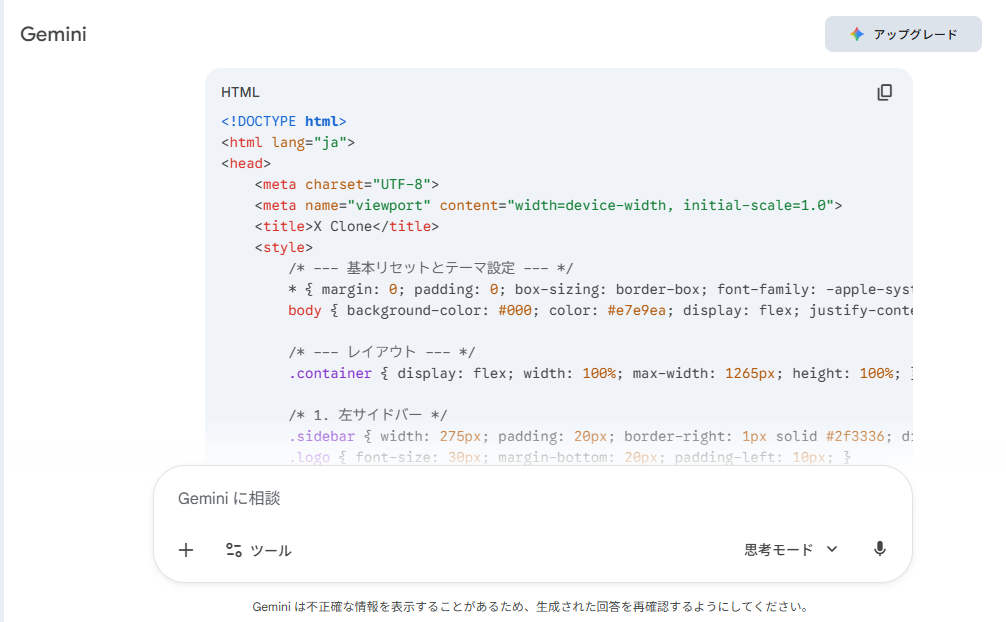This screenshot has width=1006, height=622.
Task: Copy the HTML code block
Action: (884, 92)
